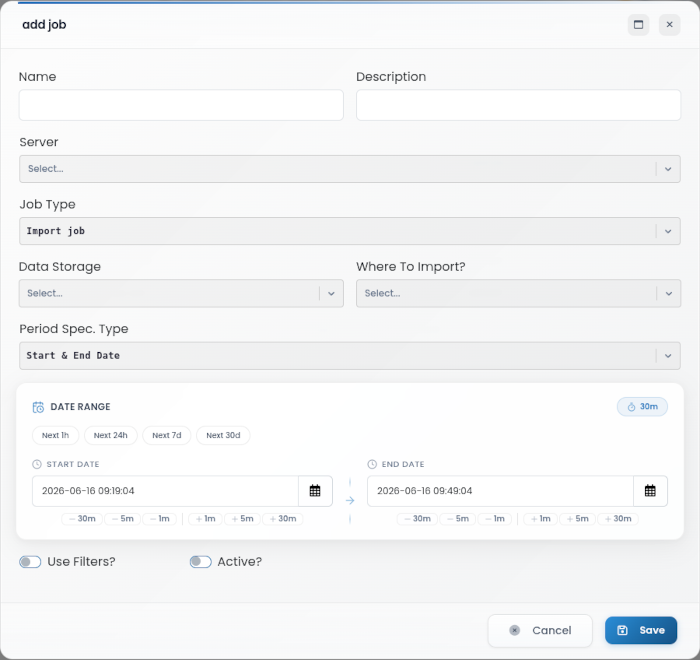
Task: Click the Date Range calendar icon
Action: click(38, 407)
